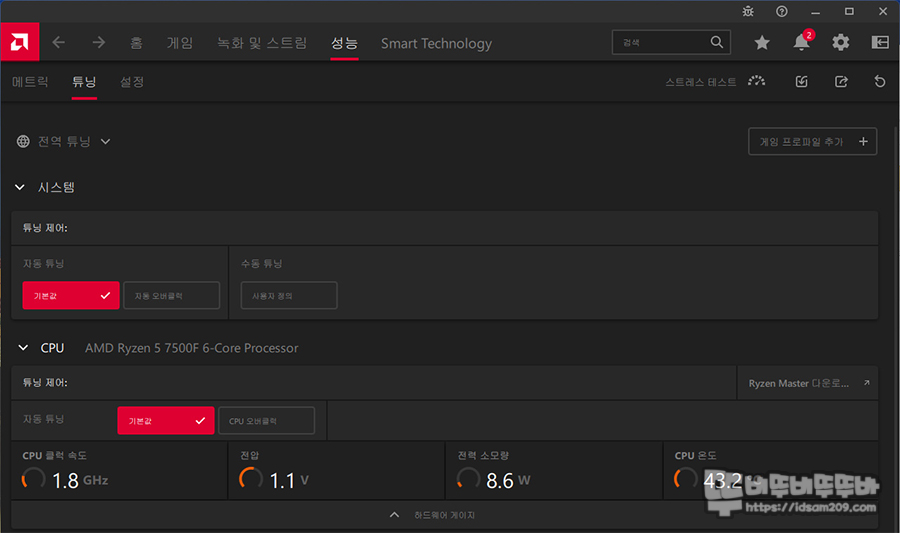
Task: Open the bug report icon
Action: (x=748, y=11)
